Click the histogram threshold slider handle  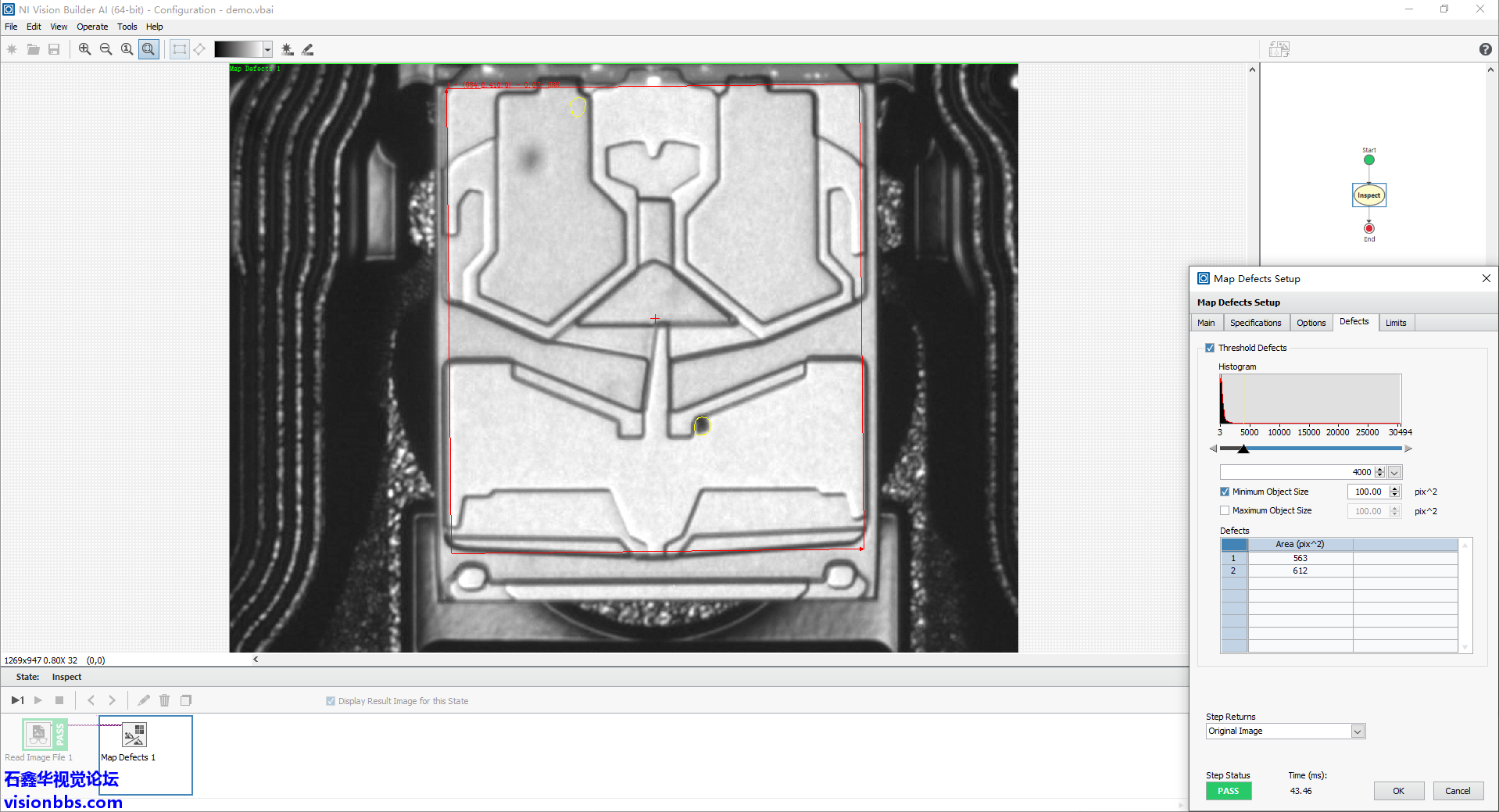[1243, 449]
